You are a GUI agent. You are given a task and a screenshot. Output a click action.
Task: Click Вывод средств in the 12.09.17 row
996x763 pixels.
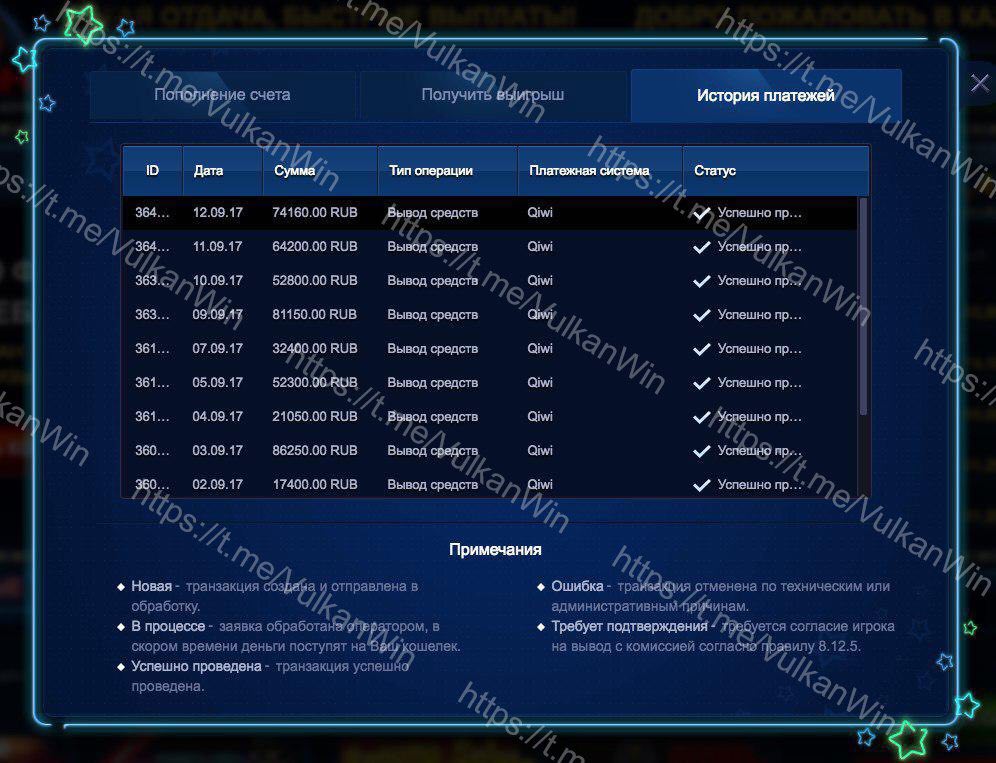pos(433,213)
